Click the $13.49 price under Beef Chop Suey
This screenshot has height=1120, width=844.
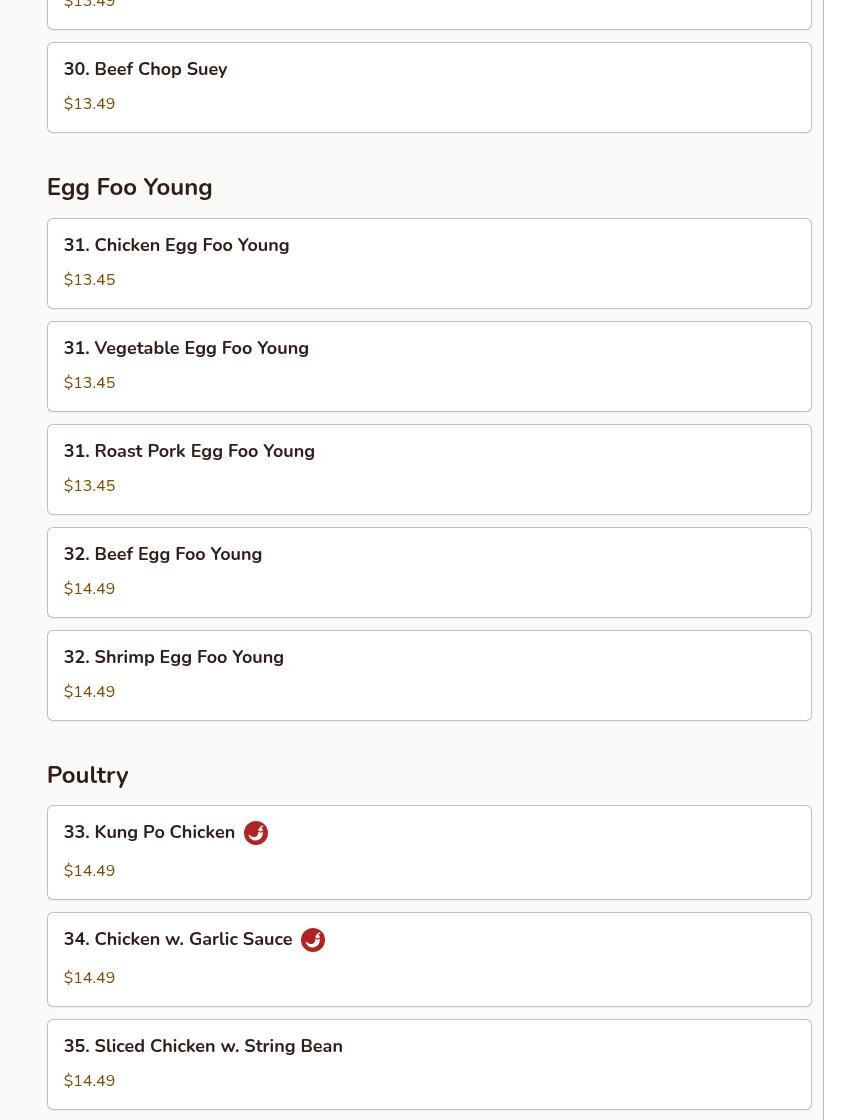coord(90,104)
